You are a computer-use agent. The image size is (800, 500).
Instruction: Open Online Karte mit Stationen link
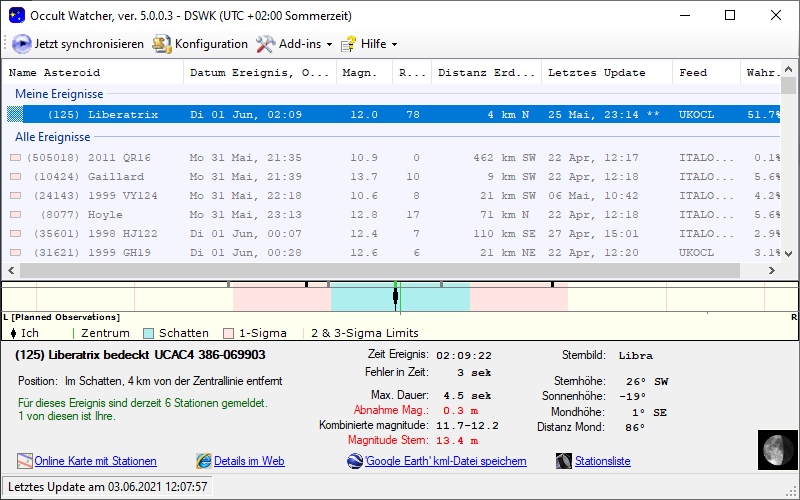tap(95, 461)
